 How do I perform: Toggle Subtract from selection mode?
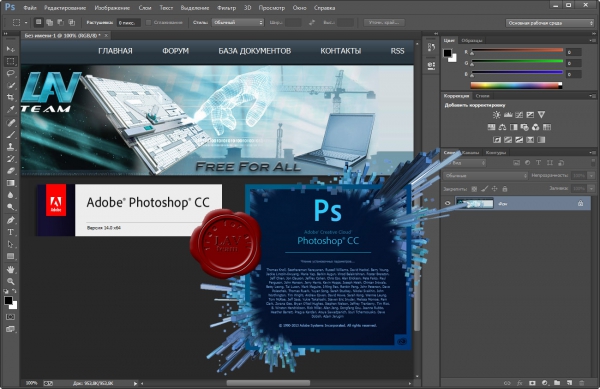(x=60, y=23)
